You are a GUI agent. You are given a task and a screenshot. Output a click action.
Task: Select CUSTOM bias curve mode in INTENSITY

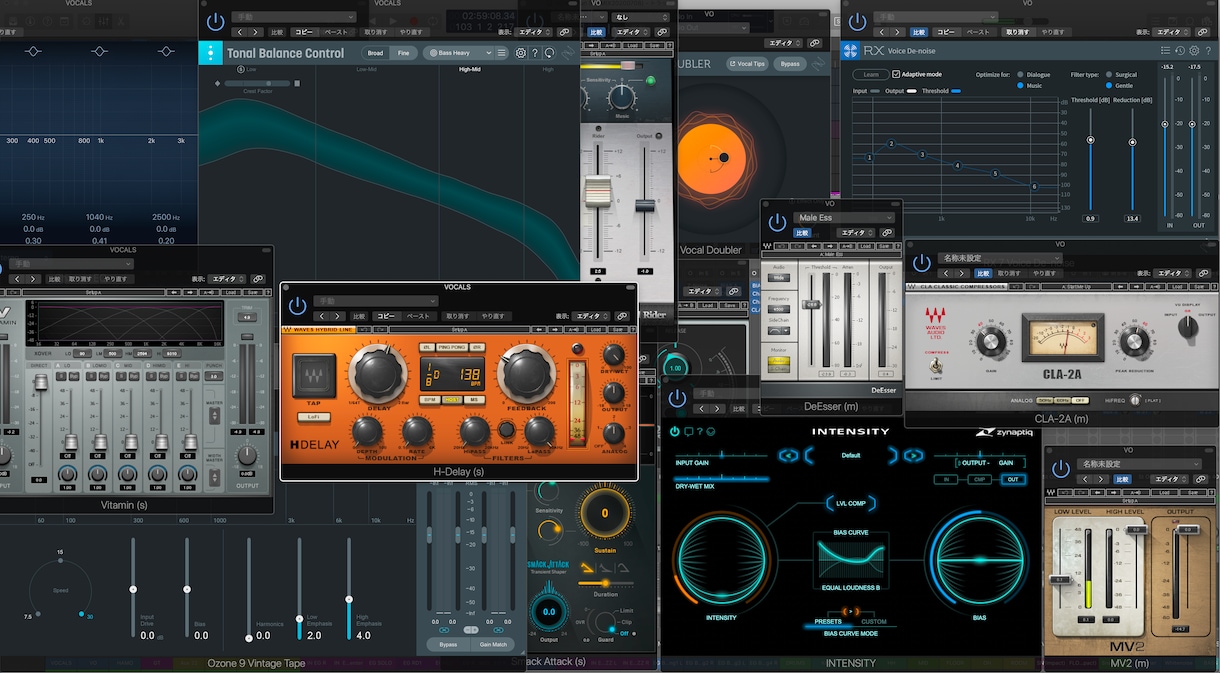coord(874,622)
